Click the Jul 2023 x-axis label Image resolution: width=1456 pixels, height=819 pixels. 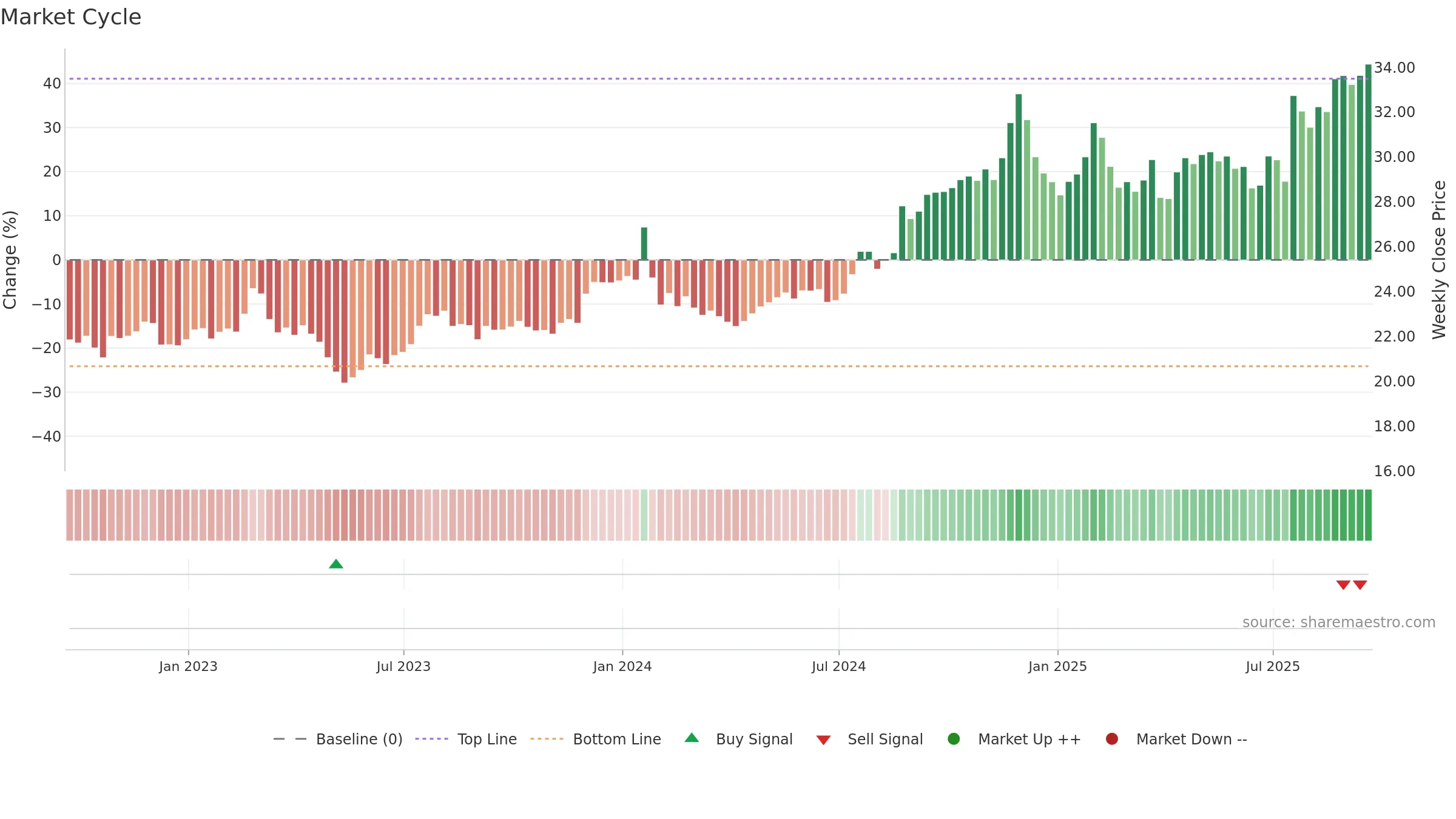click(x=403, y=667)
